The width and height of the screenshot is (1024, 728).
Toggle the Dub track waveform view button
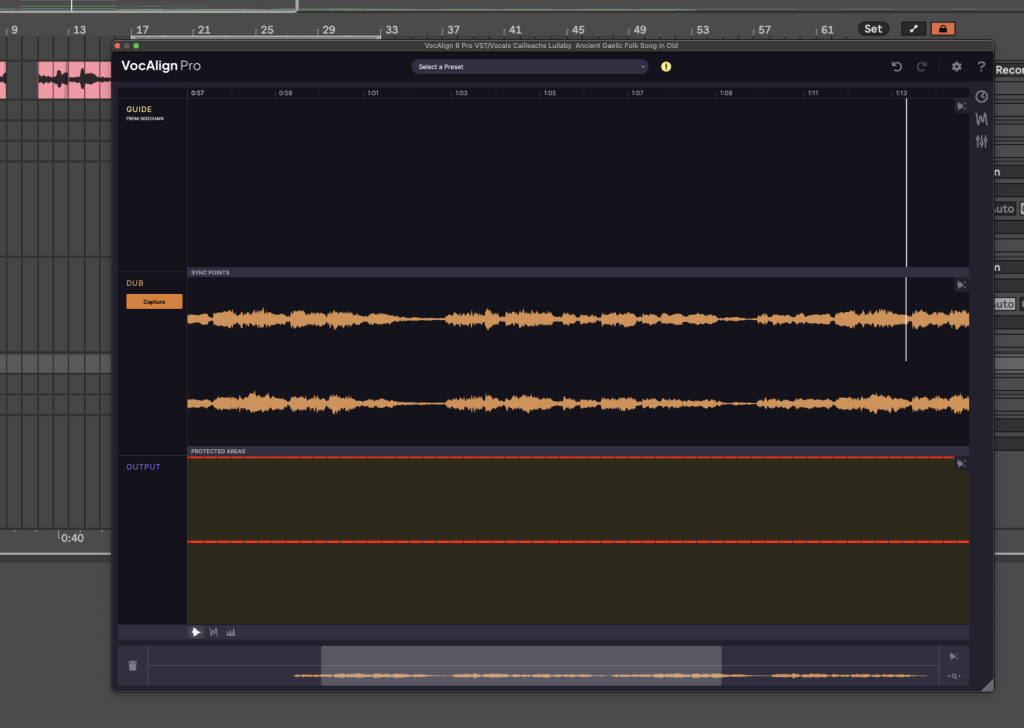click(x=960, y=285)
